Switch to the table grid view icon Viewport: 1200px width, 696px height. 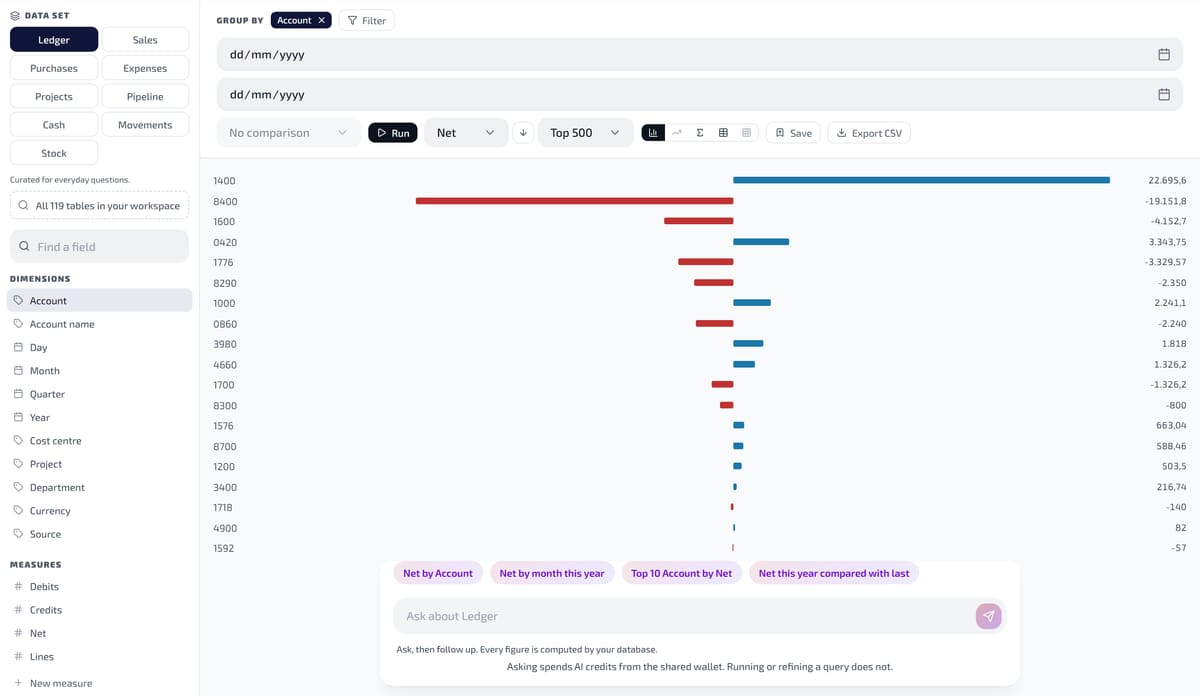[723, 132]
